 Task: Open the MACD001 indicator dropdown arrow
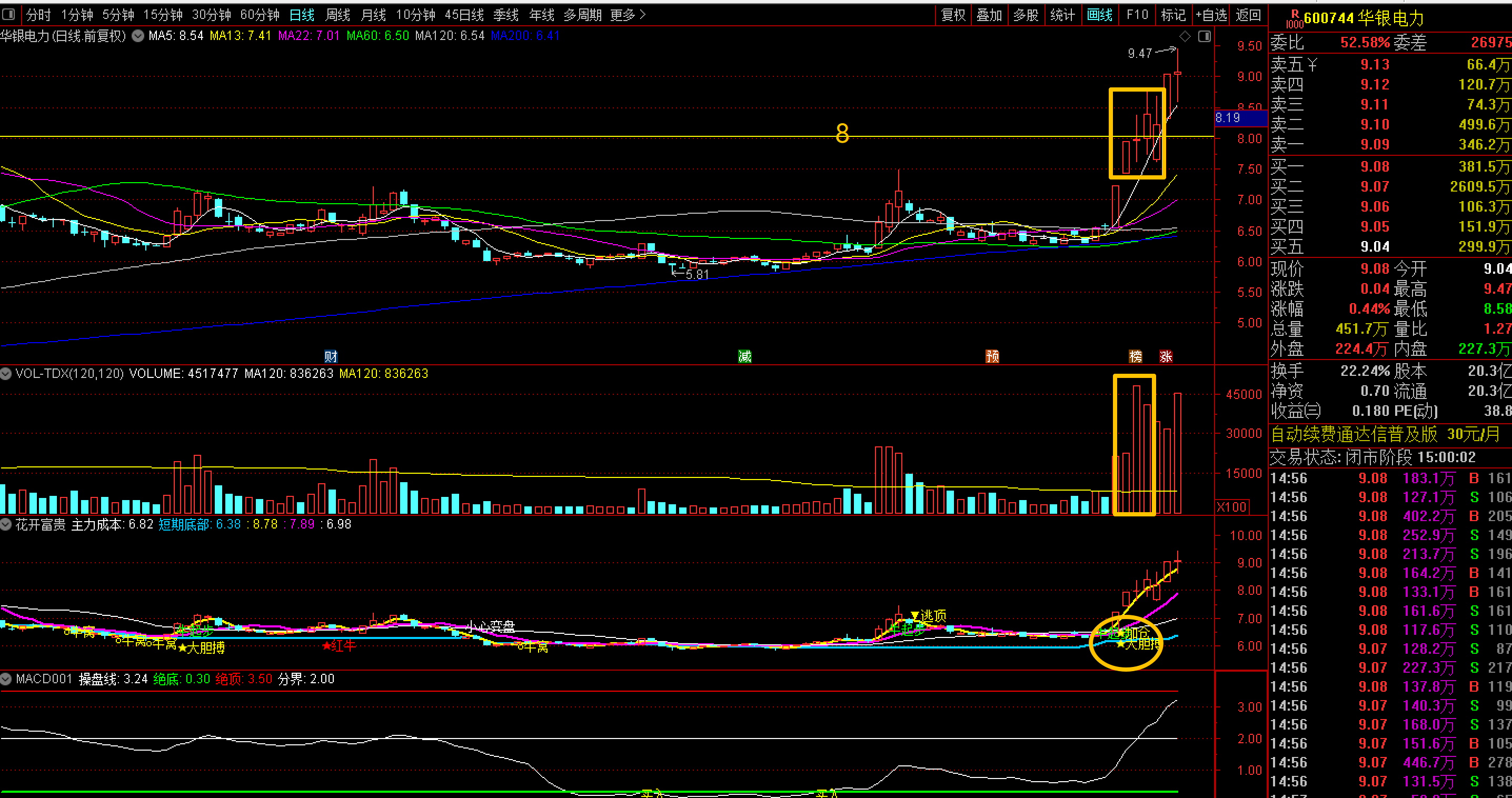pos(6,679)
